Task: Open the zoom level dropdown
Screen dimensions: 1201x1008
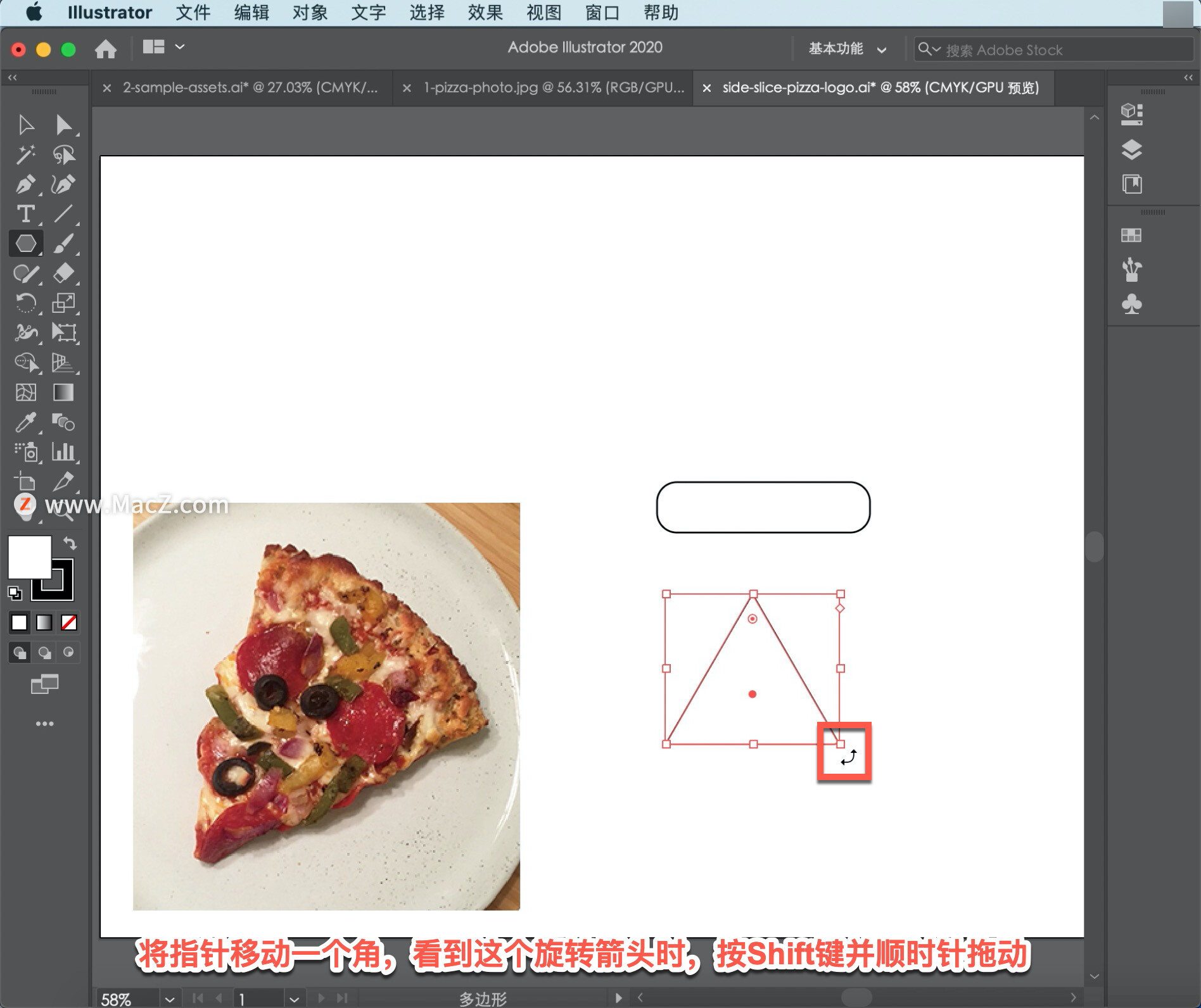Action: pos(170,999)
